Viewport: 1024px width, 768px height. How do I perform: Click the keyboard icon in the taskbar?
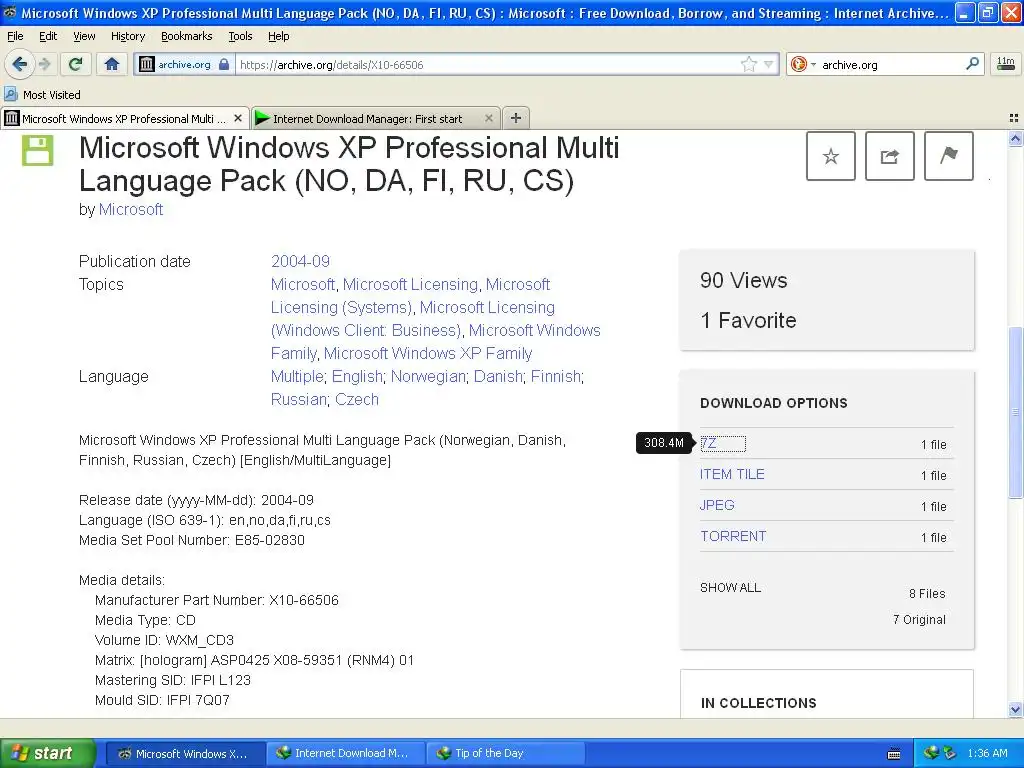click(x=894, y=754)
